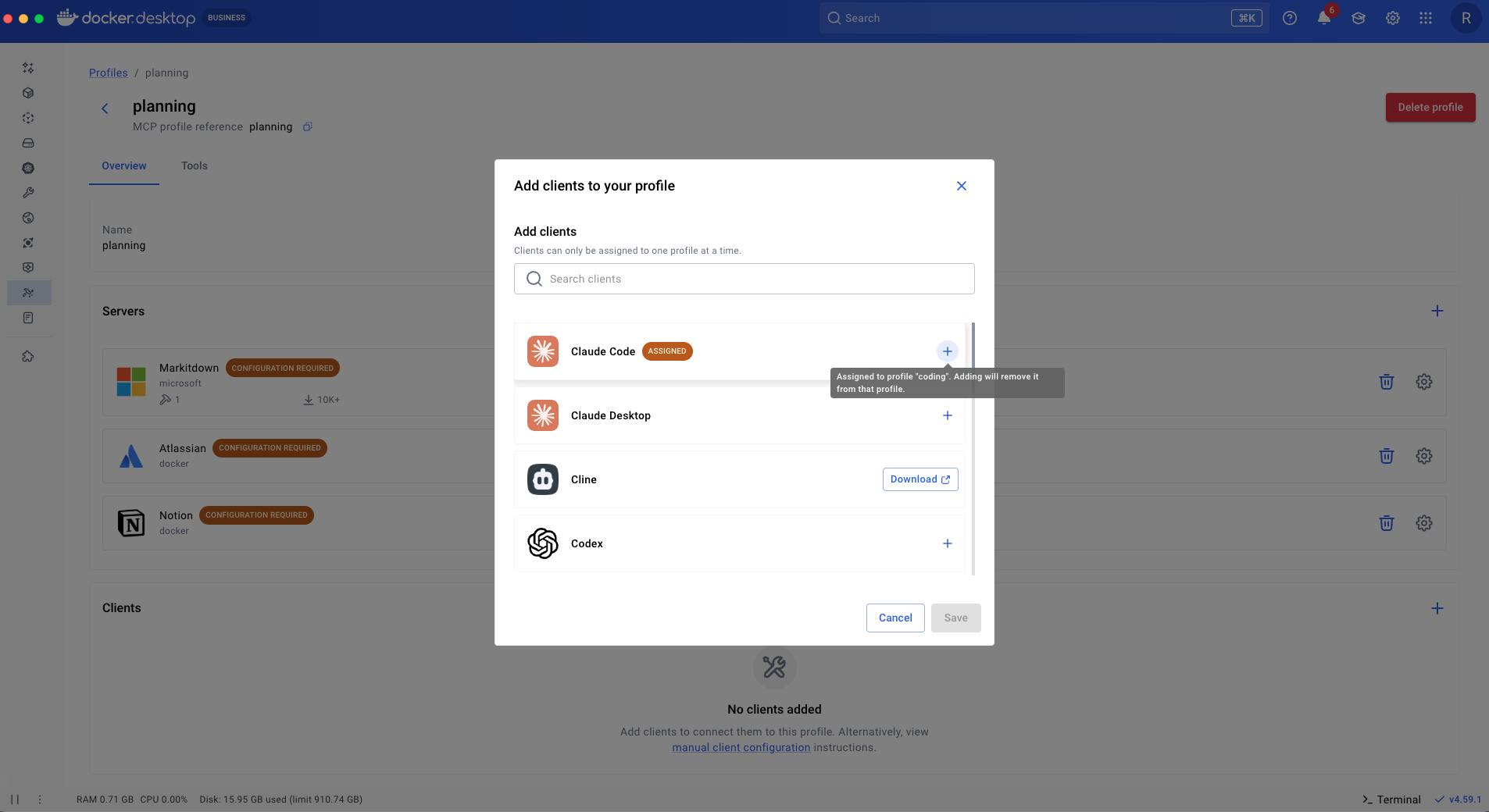
Task: Focus the global Search bar
Action: point(1044,18)
